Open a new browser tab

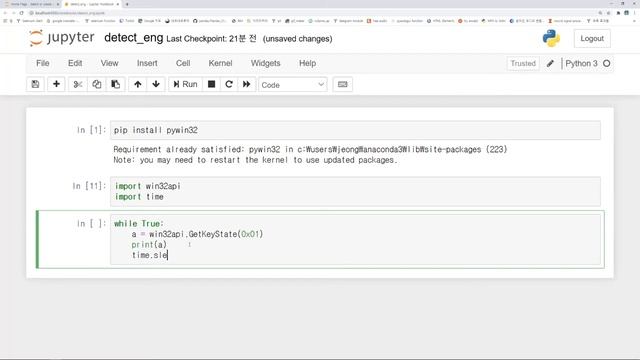127,4
